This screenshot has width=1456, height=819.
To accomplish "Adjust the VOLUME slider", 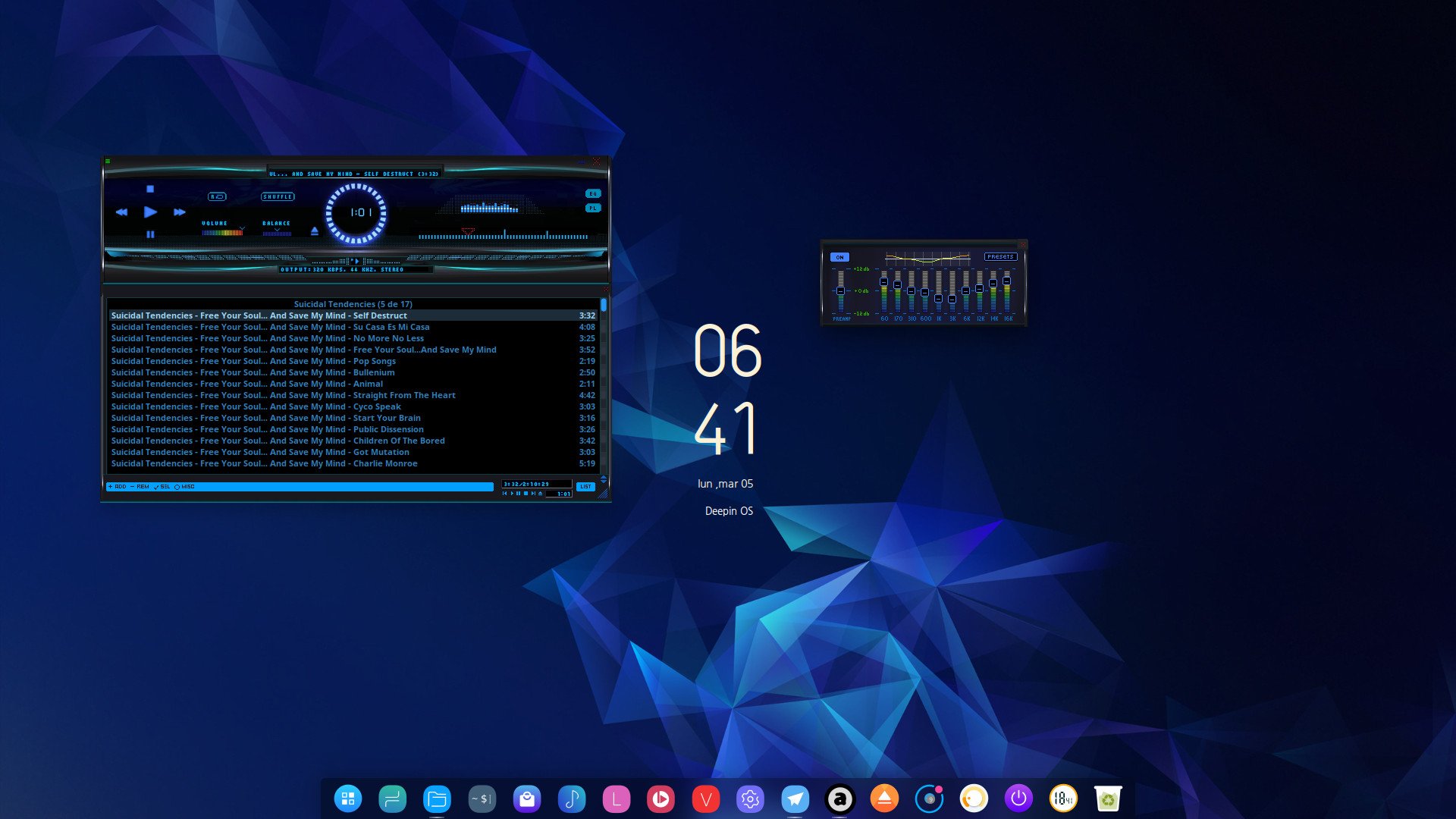I will 222,233.
